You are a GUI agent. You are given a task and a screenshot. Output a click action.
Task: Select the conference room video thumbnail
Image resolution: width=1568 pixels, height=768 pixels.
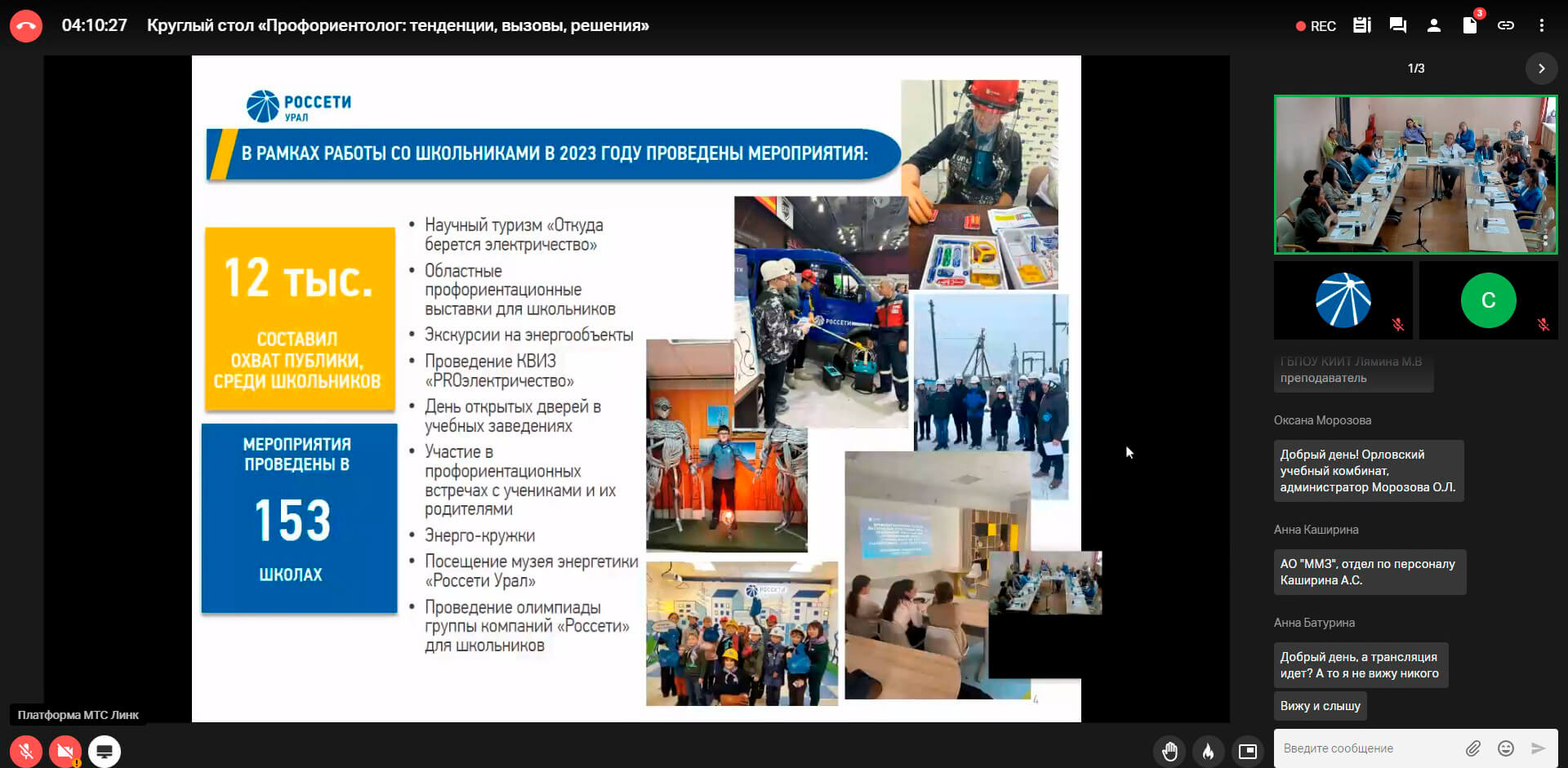[1415, 175]
